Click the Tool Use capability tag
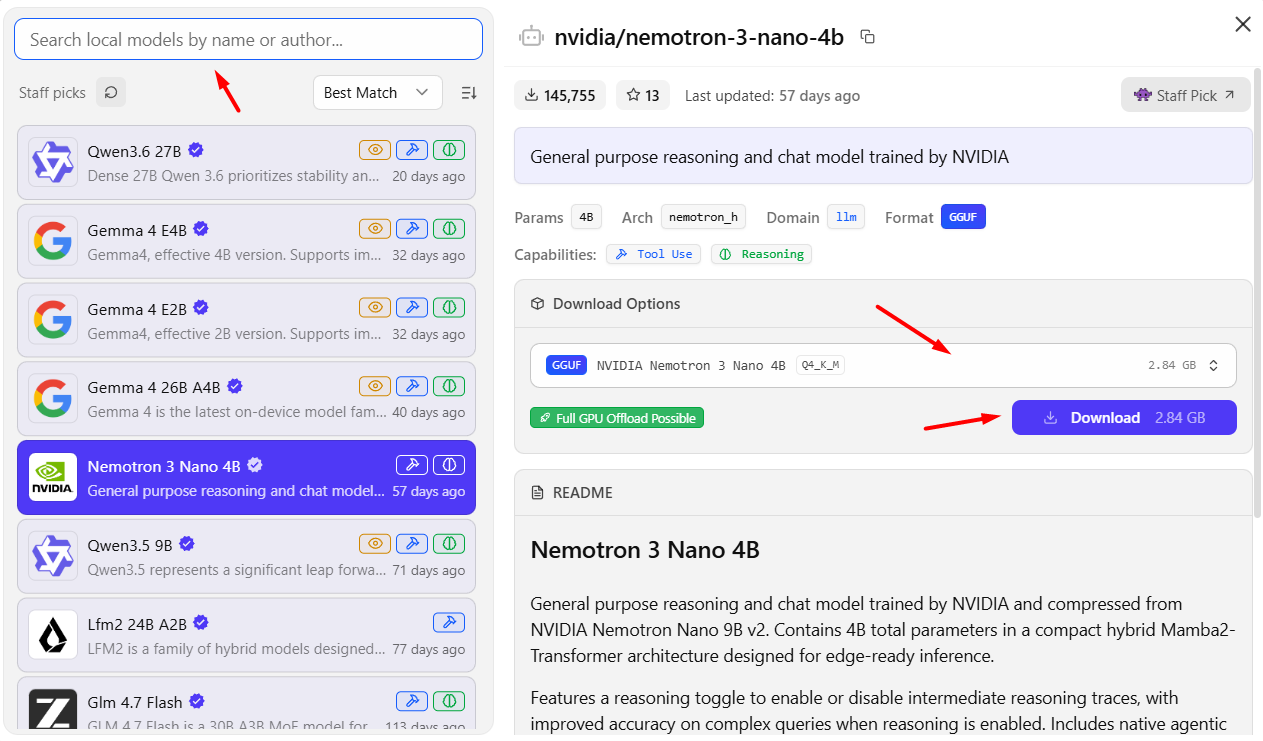 [x=654, y=254]
